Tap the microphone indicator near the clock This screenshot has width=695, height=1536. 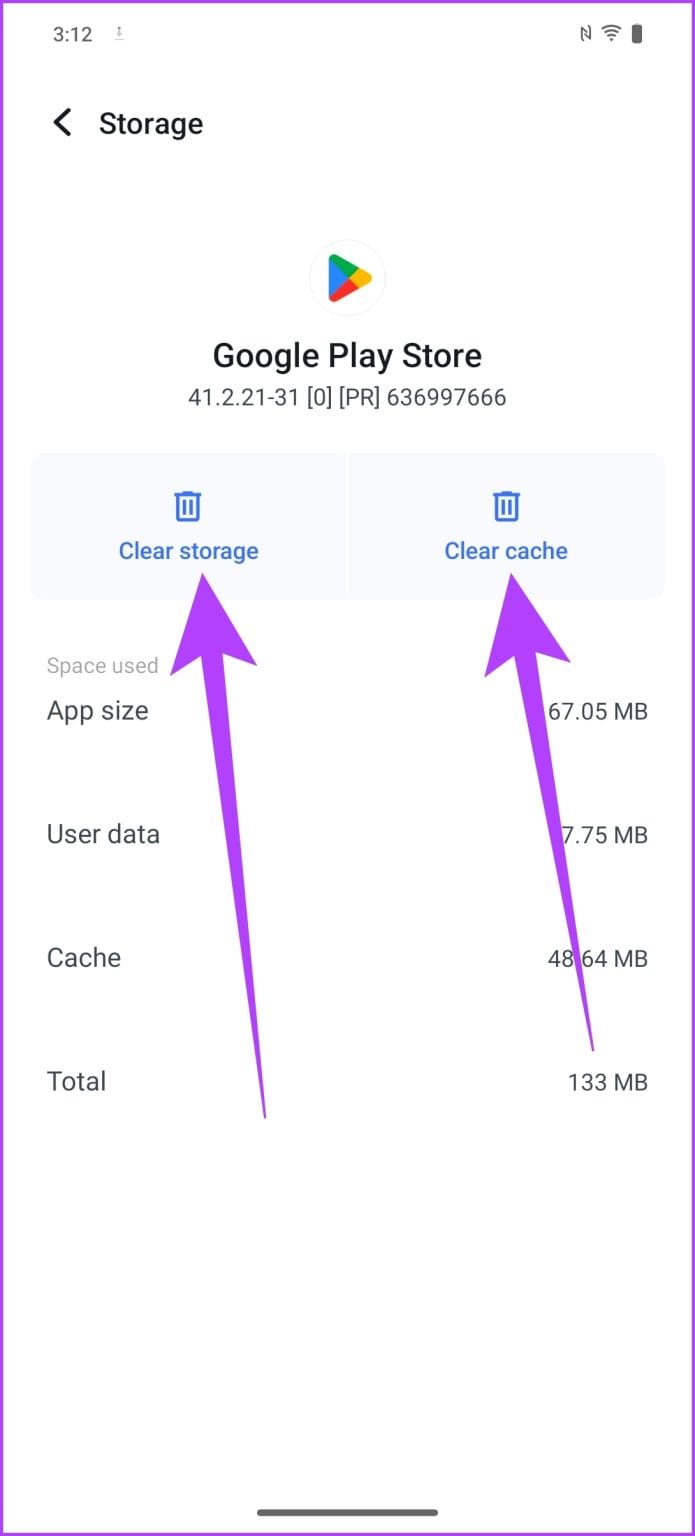click(118, 34)
